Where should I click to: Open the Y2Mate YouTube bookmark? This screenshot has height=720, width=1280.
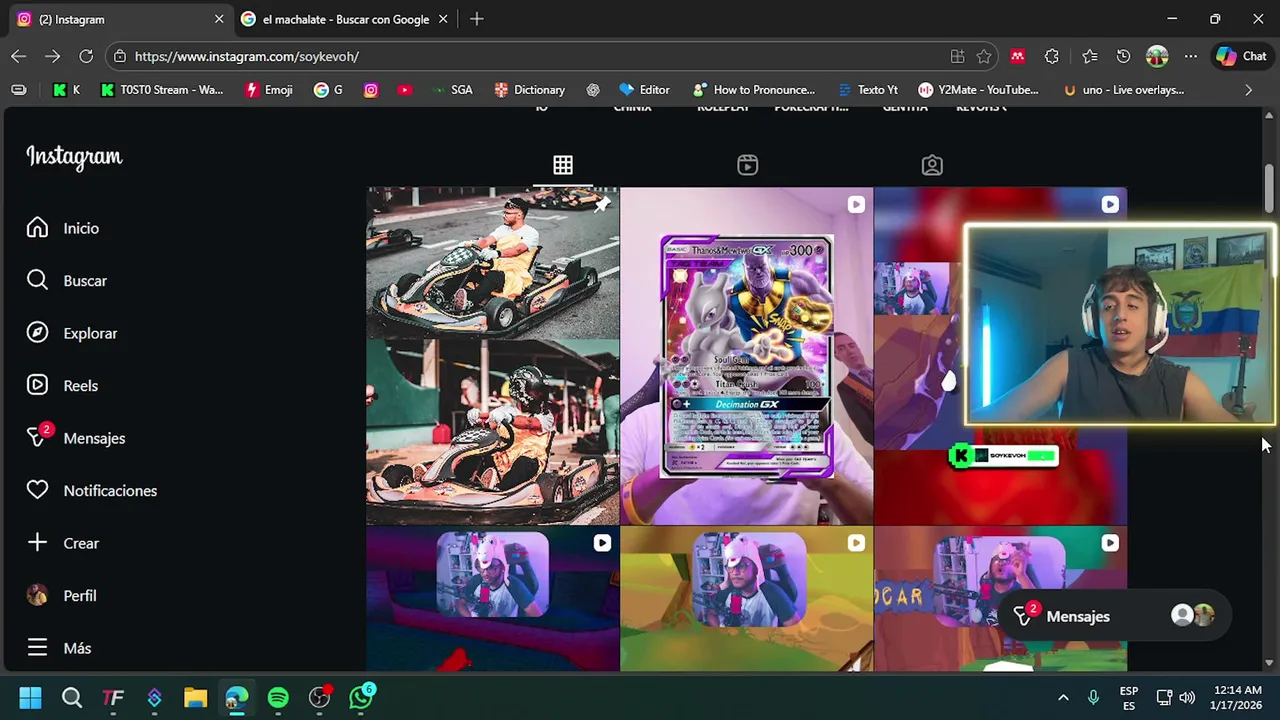coord(979,90)
